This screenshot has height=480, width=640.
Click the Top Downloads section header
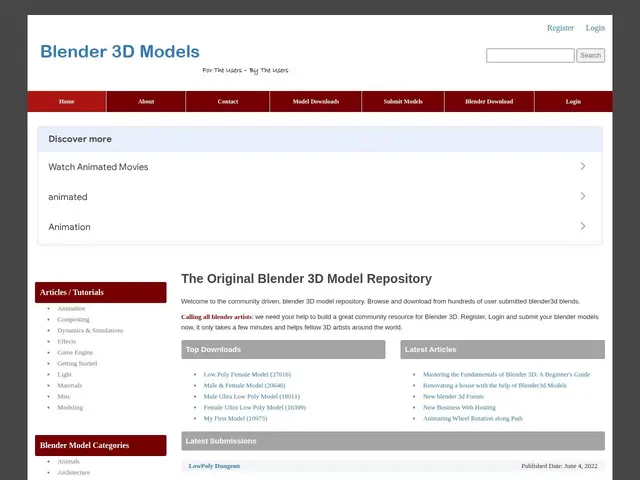point(283,350)
